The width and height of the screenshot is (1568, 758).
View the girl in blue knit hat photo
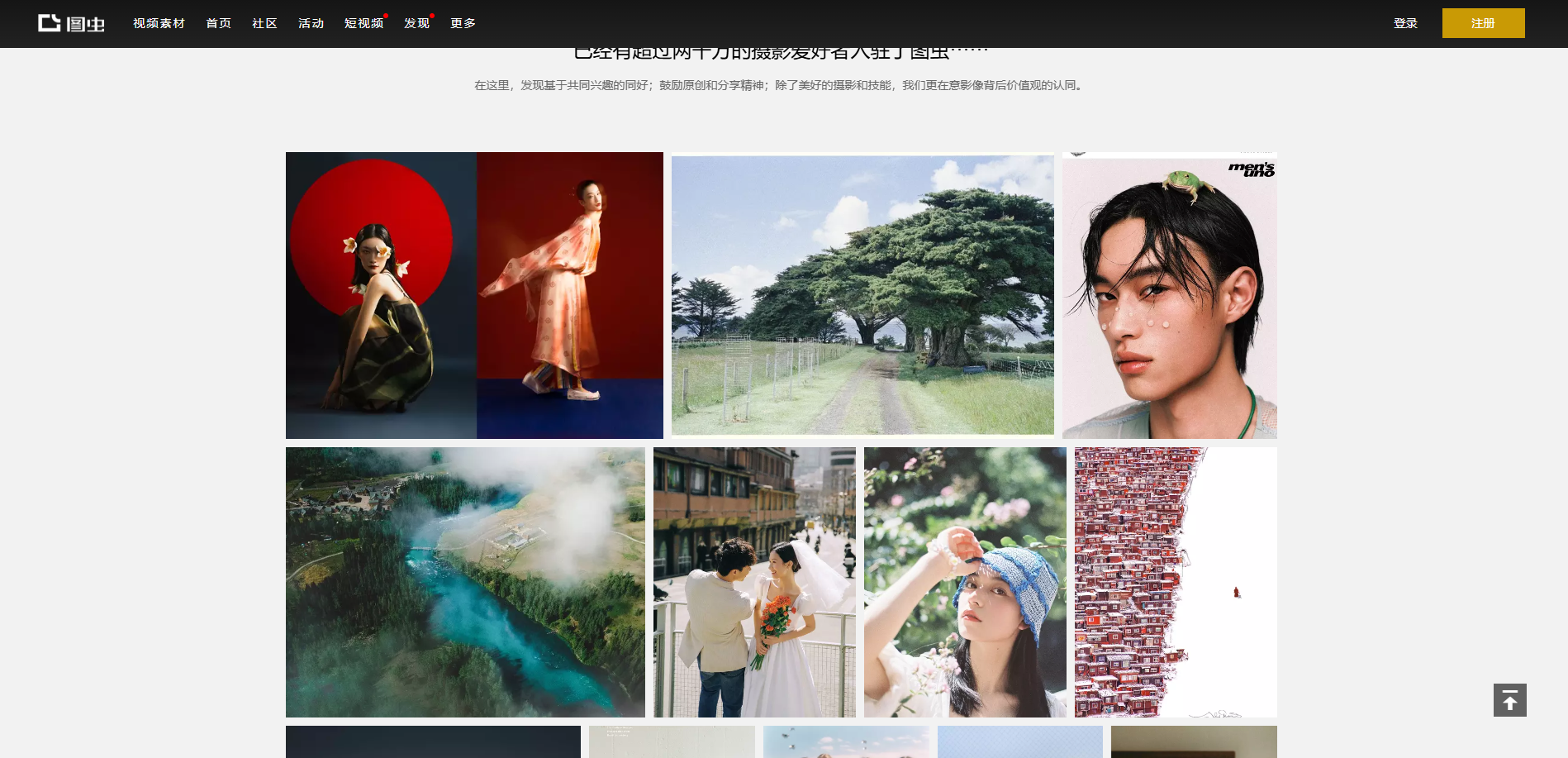pos(965,582)
